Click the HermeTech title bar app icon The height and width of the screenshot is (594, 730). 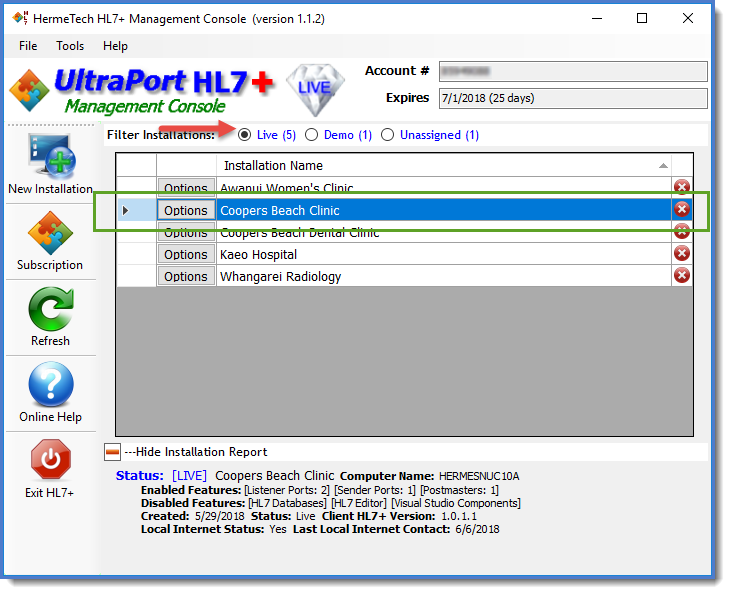20,18
